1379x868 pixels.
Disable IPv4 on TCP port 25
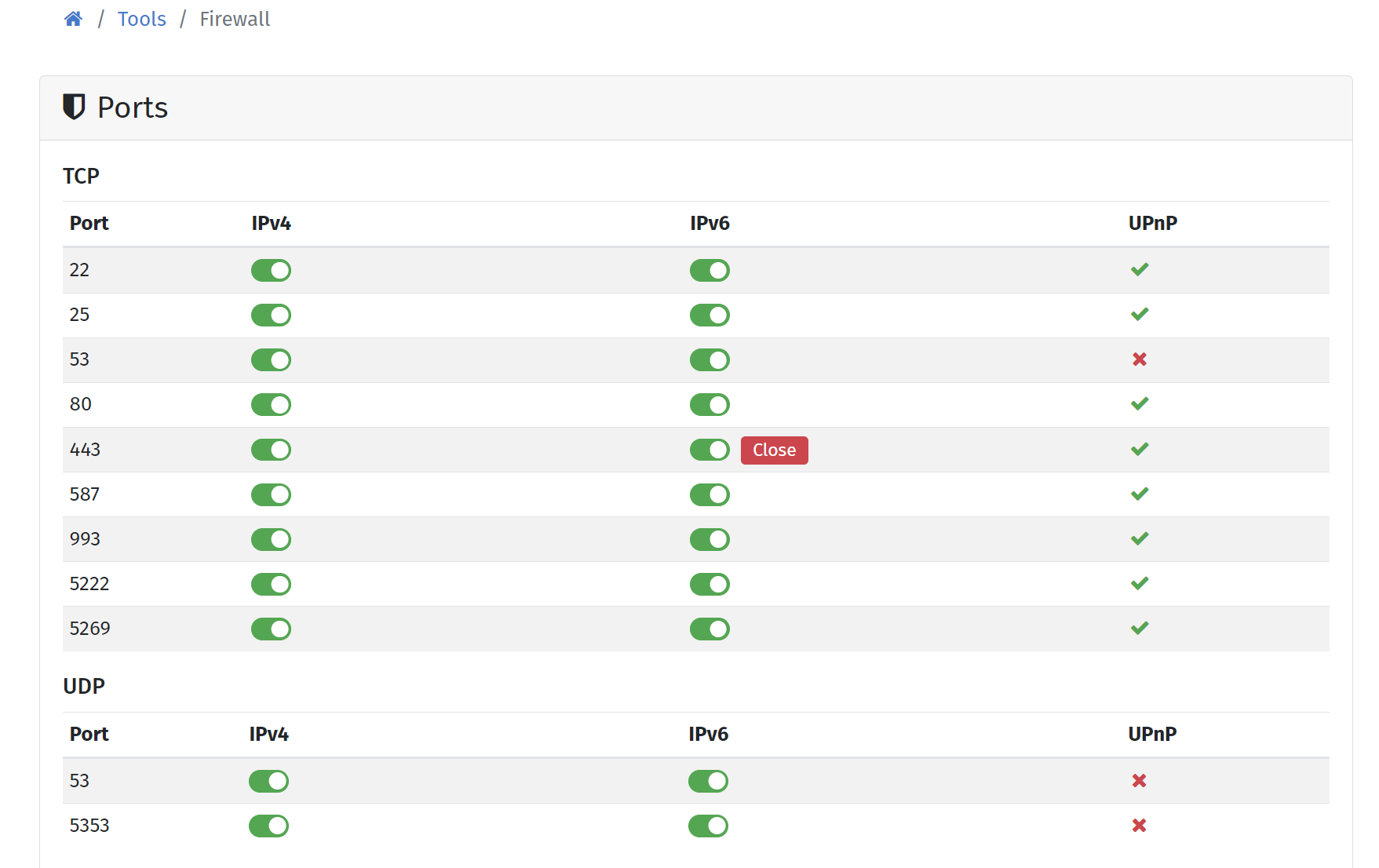(271, 315)
